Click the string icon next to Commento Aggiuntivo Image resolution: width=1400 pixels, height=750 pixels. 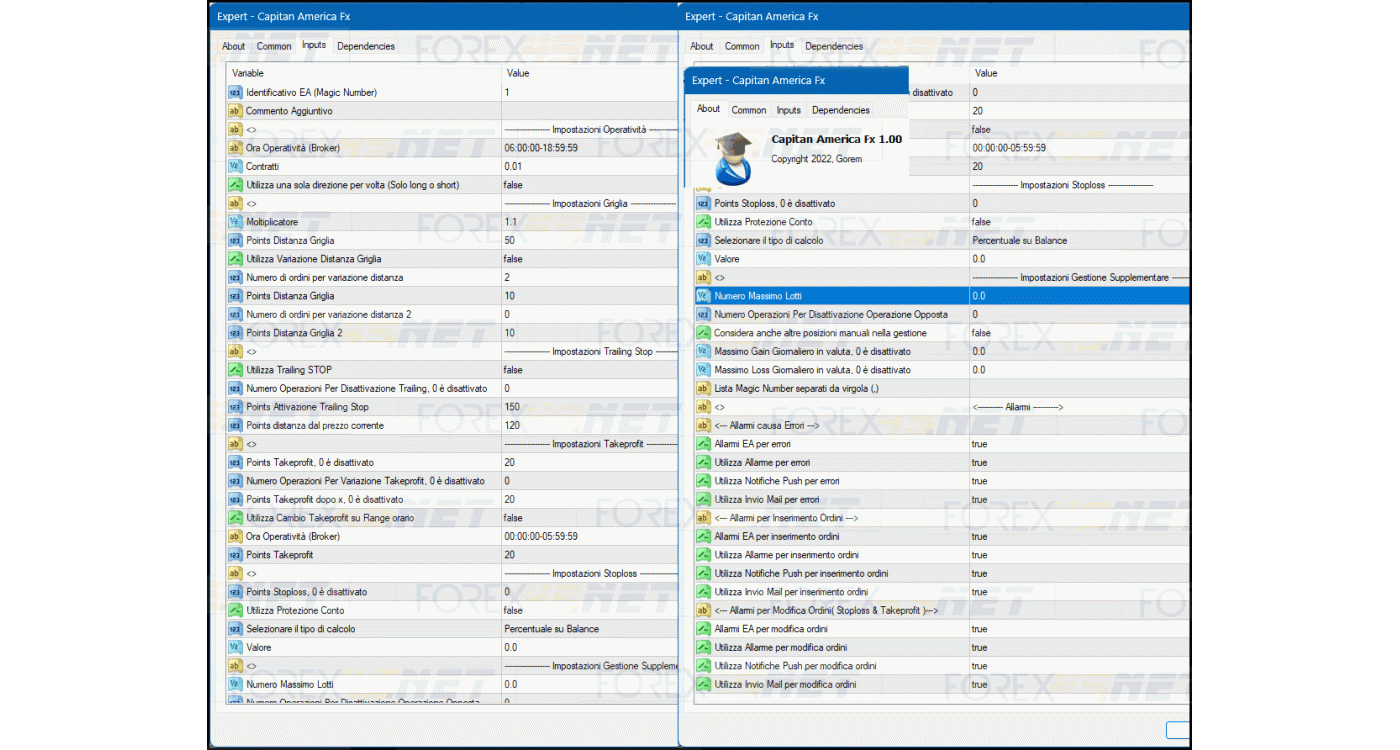click(x=235, y=111)
